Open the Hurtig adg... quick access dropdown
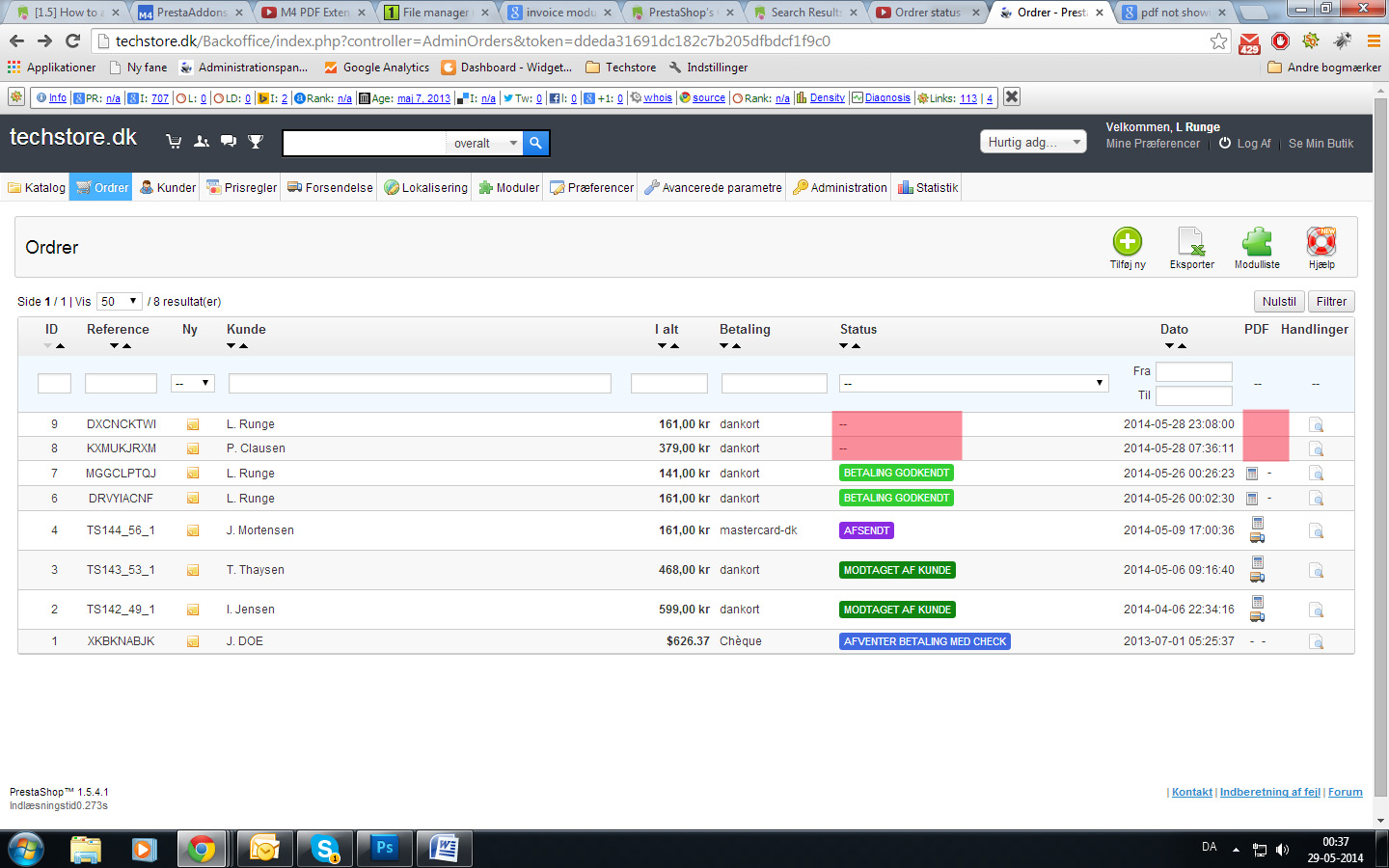The height and width of the screenshot is (868, 1389). [x=1034, y=142]
